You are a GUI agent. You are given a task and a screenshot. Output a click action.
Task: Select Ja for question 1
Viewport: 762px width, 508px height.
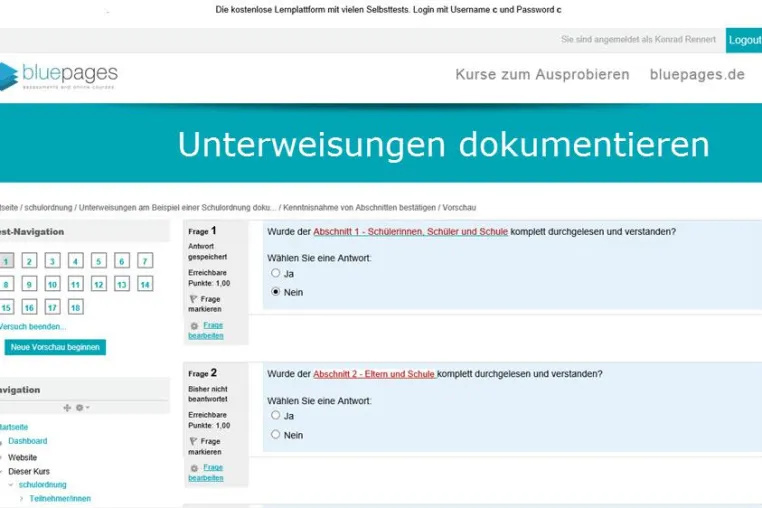pyautogui.click(x=276, y=273)
